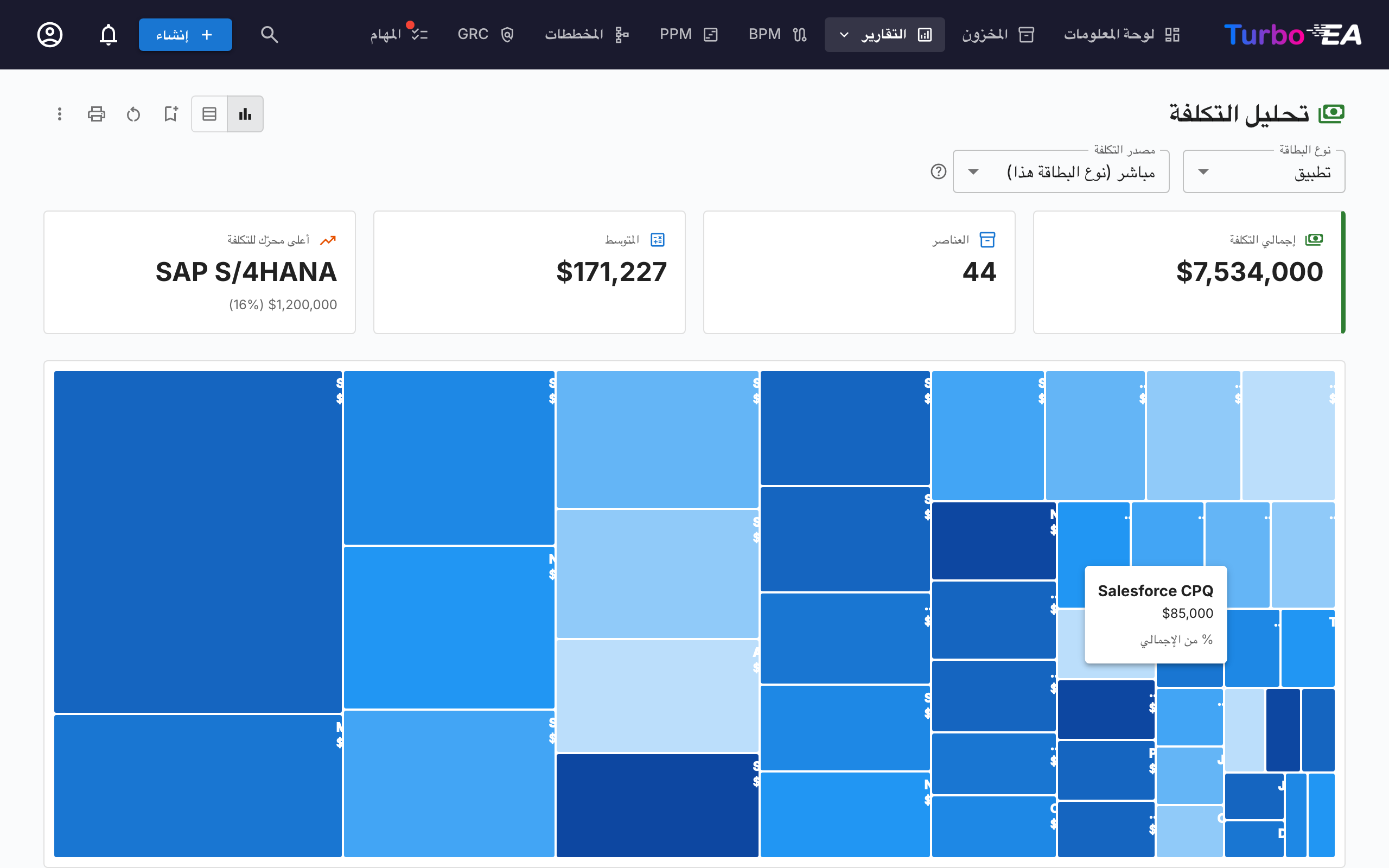Screen dimensions: 1389x868
Task: Click the Salesforce CPQ tooltip title
Action: (x=1155, y=591)
